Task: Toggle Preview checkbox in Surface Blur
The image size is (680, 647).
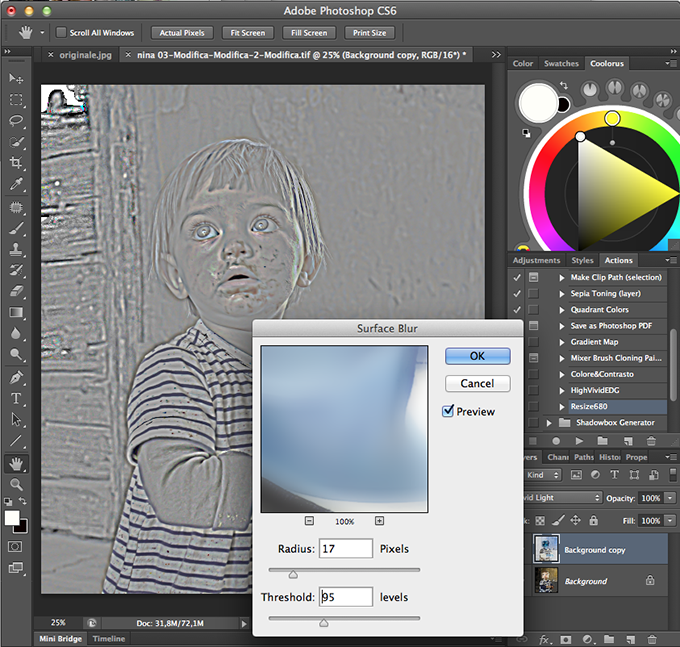Action: tap(448, 411)
